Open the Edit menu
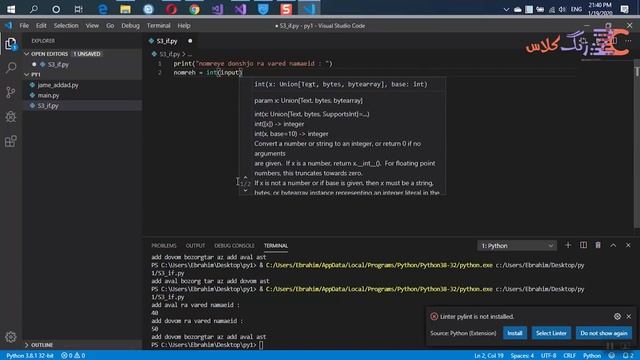Image resolution: width=640 pixels, height=360 pixels. [41, 25]
